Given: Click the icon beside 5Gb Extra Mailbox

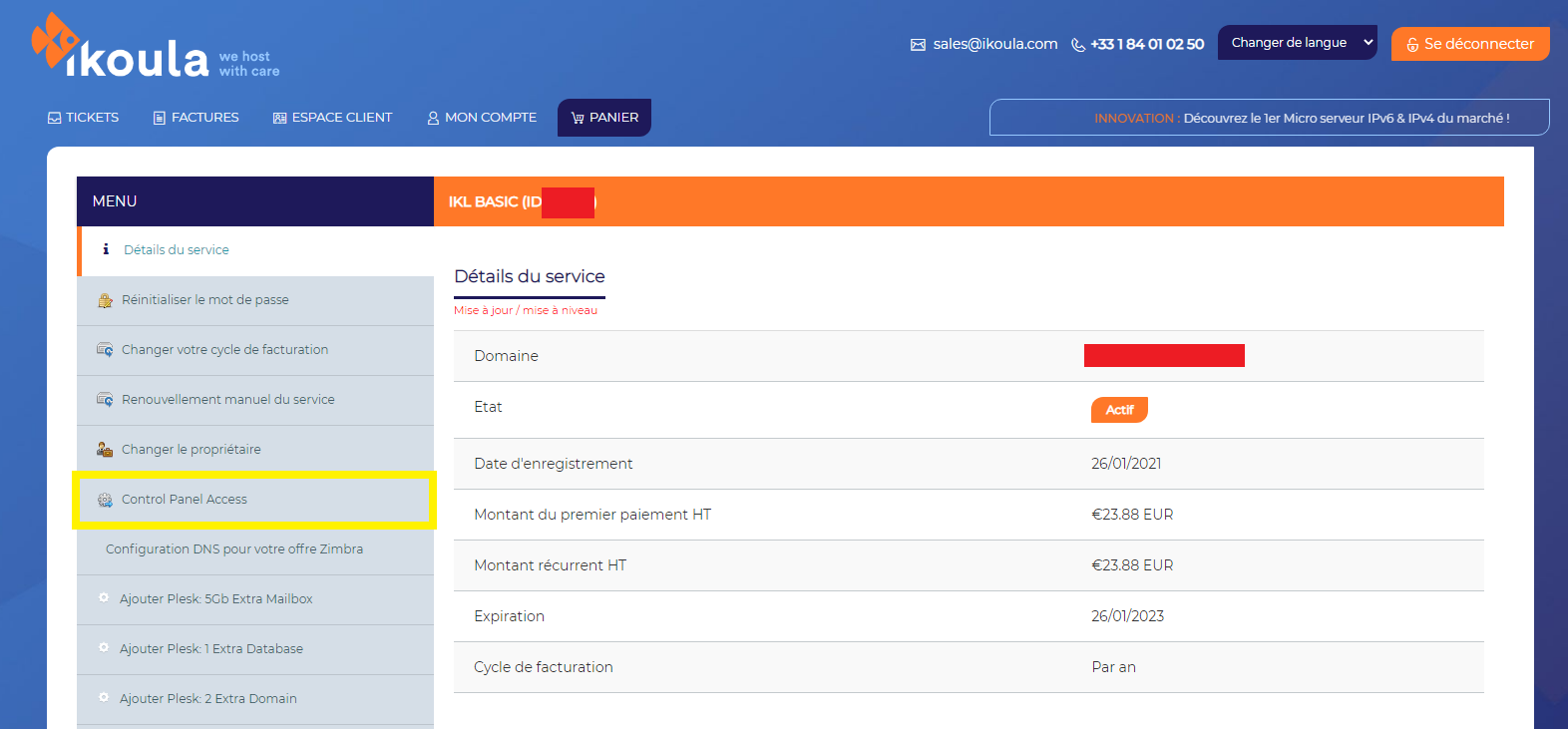Looking at the screenshot, I should 104,598.
